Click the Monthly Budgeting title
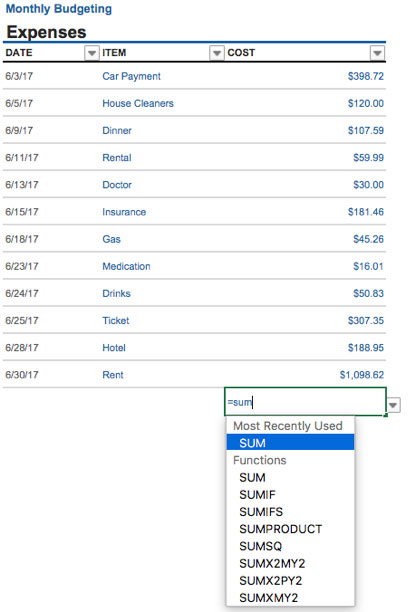The image size is (416, 612). point(59,9)
